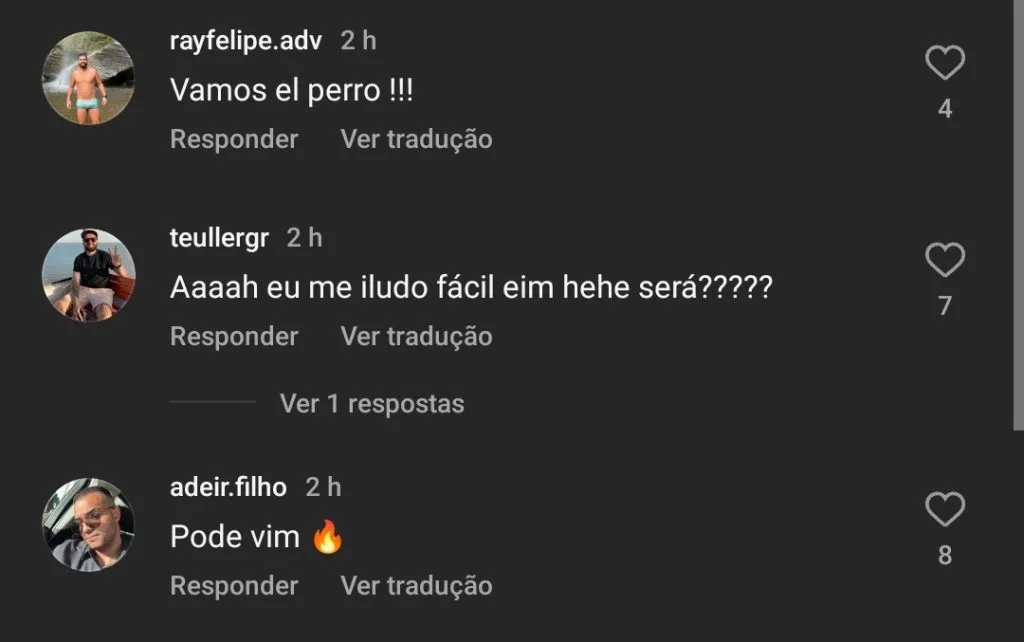Image resolution: width=1024 pixels, height=642 pixels.
Task: View the 8 likes count on adeir.filho's comment
Action: pos(945,555)
